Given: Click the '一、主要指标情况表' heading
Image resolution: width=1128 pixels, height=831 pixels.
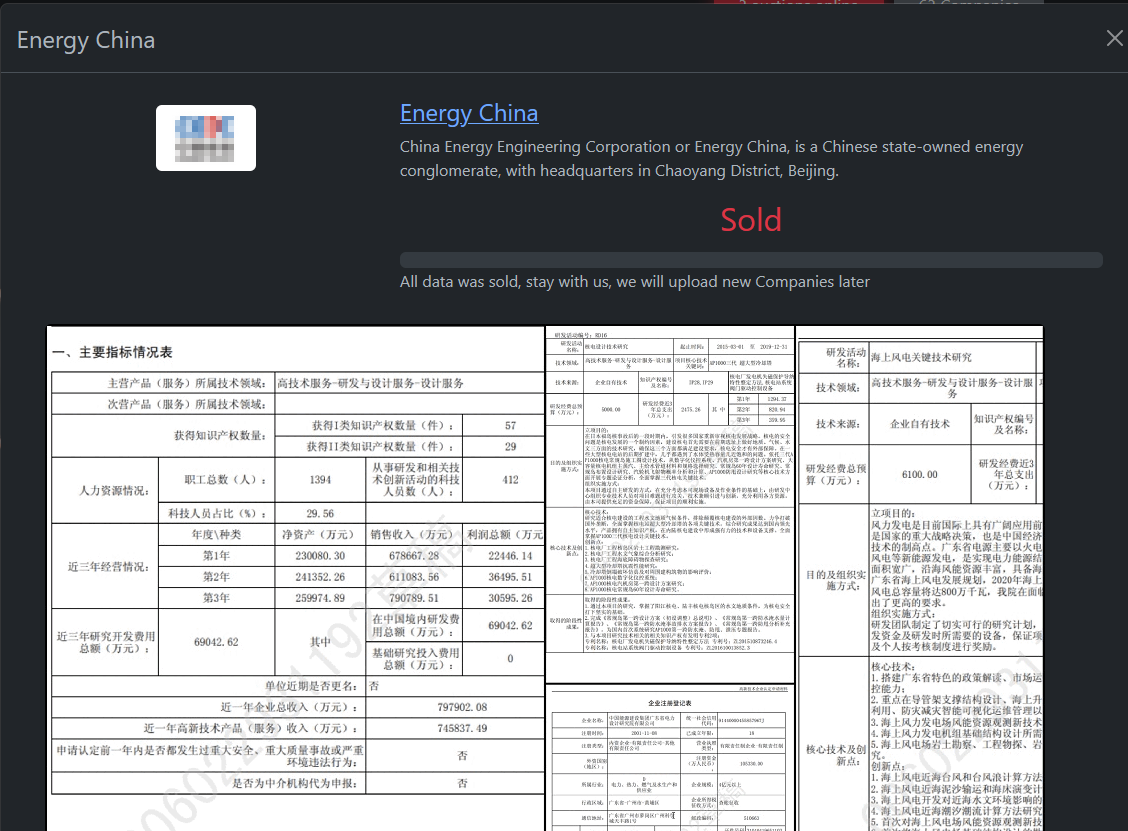Looking at the screenshot, I should (x=112, y=353).
